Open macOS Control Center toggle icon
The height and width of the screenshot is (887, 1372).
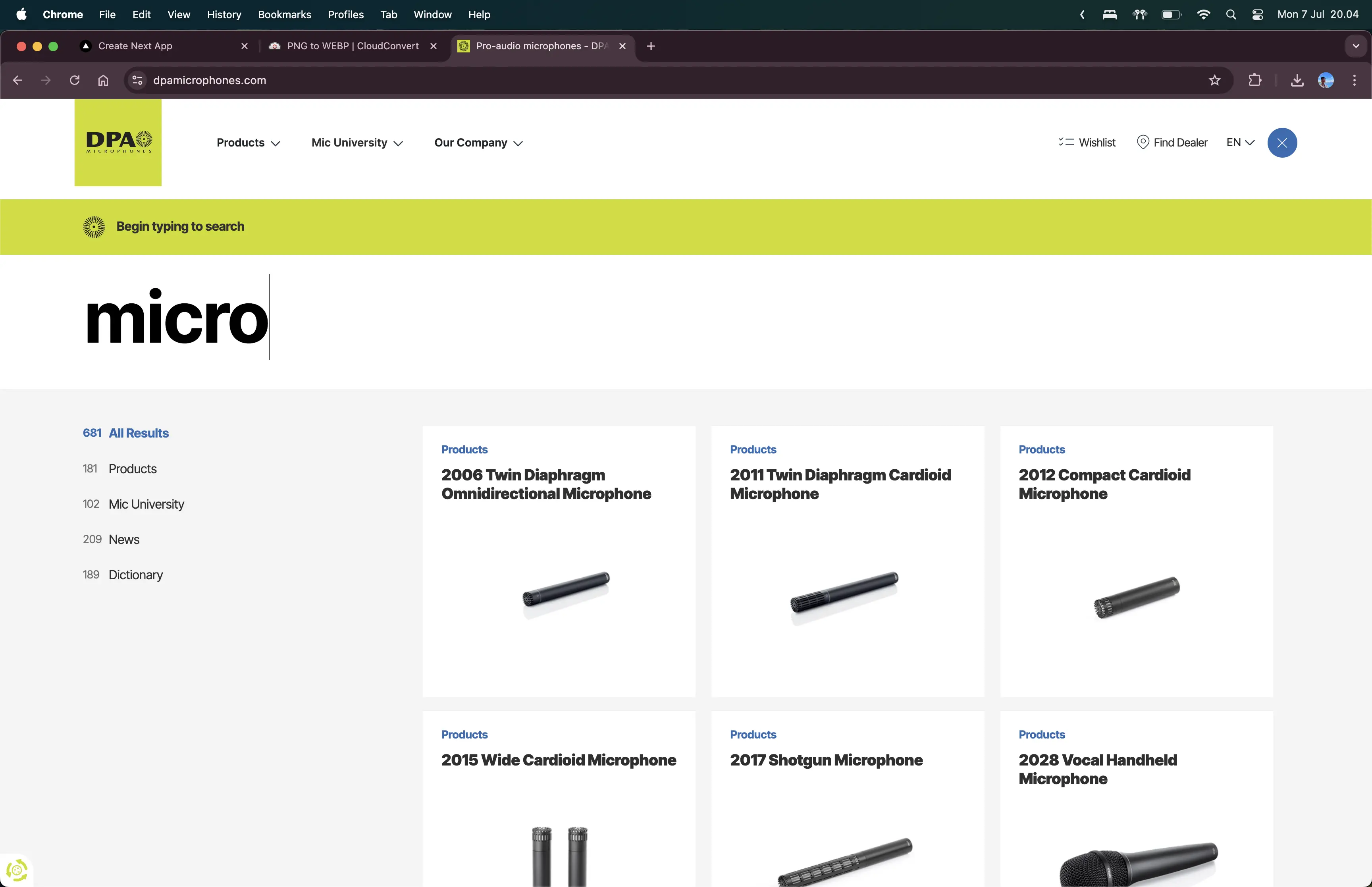[1257, 14]
